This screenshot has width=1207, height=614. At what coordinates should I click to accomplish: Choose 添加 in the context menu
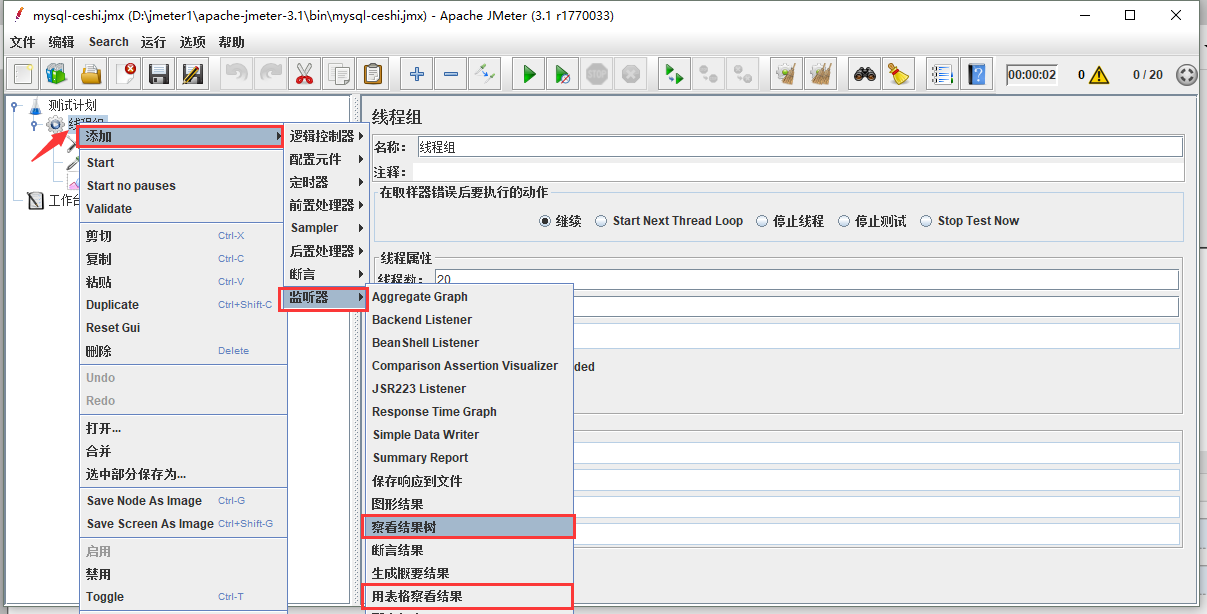pyautogui.click(x=183, y=136)
